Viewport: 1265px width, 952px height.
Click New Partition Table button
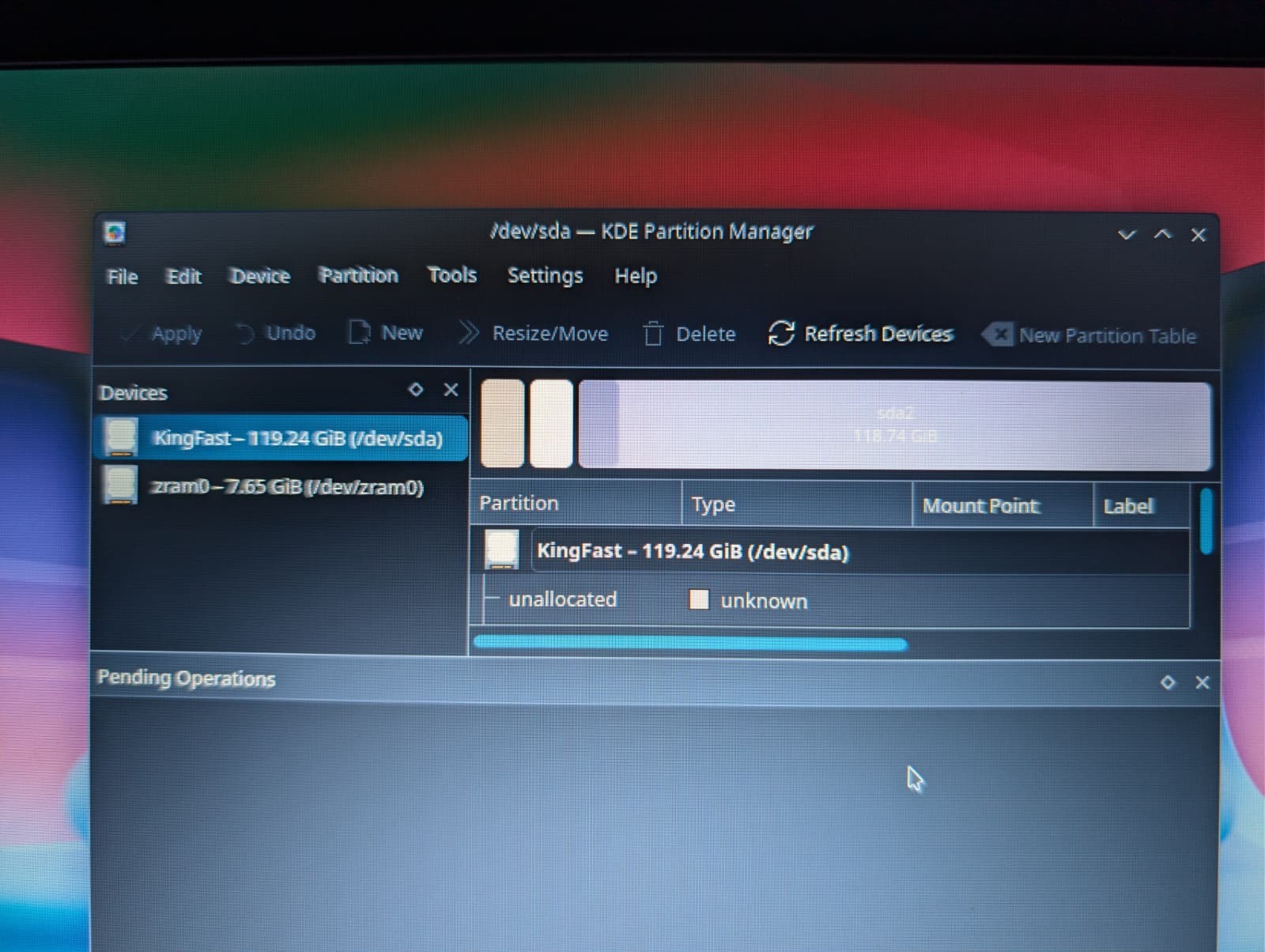coord(1089,335)
